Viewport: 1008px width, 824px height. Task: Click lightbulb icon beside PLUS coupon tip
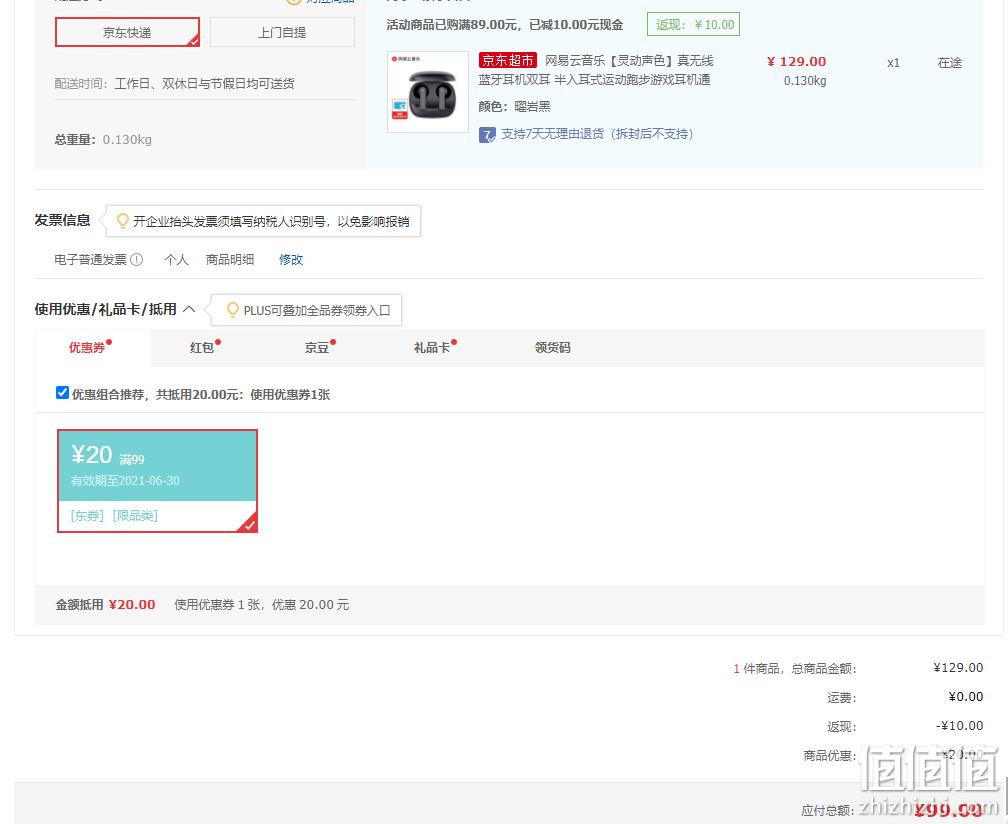coord(233,310)
